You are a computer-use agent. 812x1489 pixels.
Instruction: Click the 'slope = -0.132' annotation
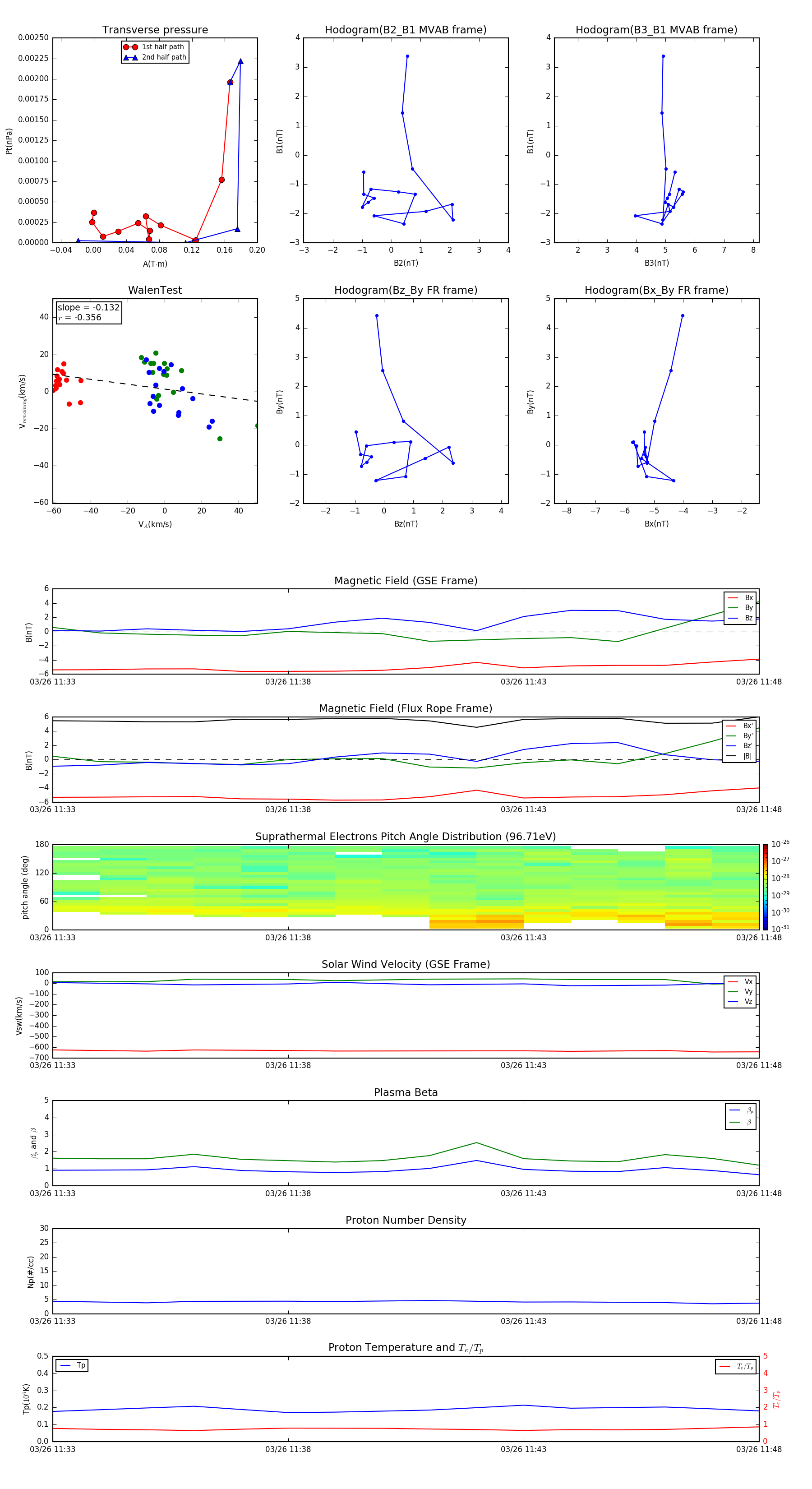(x=88, y=308)
